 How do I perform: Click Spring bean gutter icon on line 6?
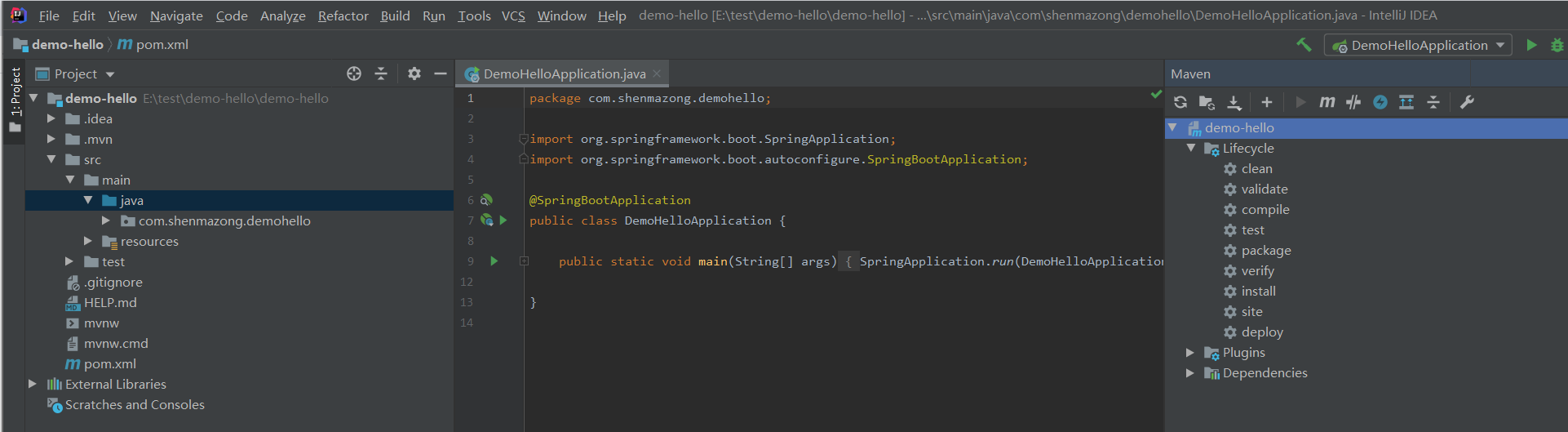(x=486, y=200)
